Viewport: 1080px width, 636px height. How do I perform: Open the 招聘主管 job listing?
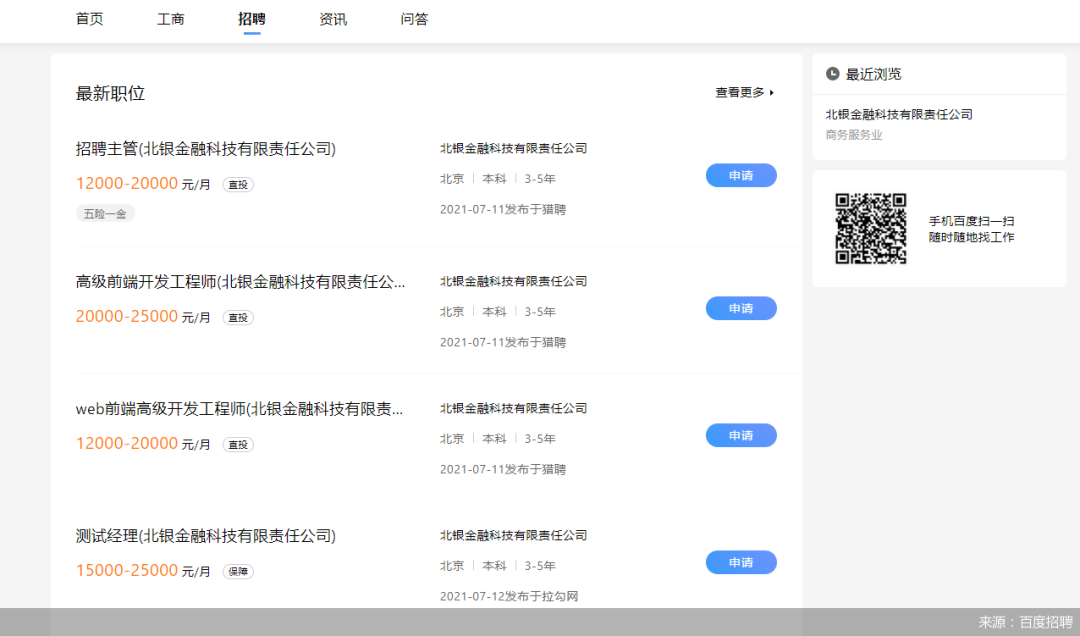tap(205, 146)
